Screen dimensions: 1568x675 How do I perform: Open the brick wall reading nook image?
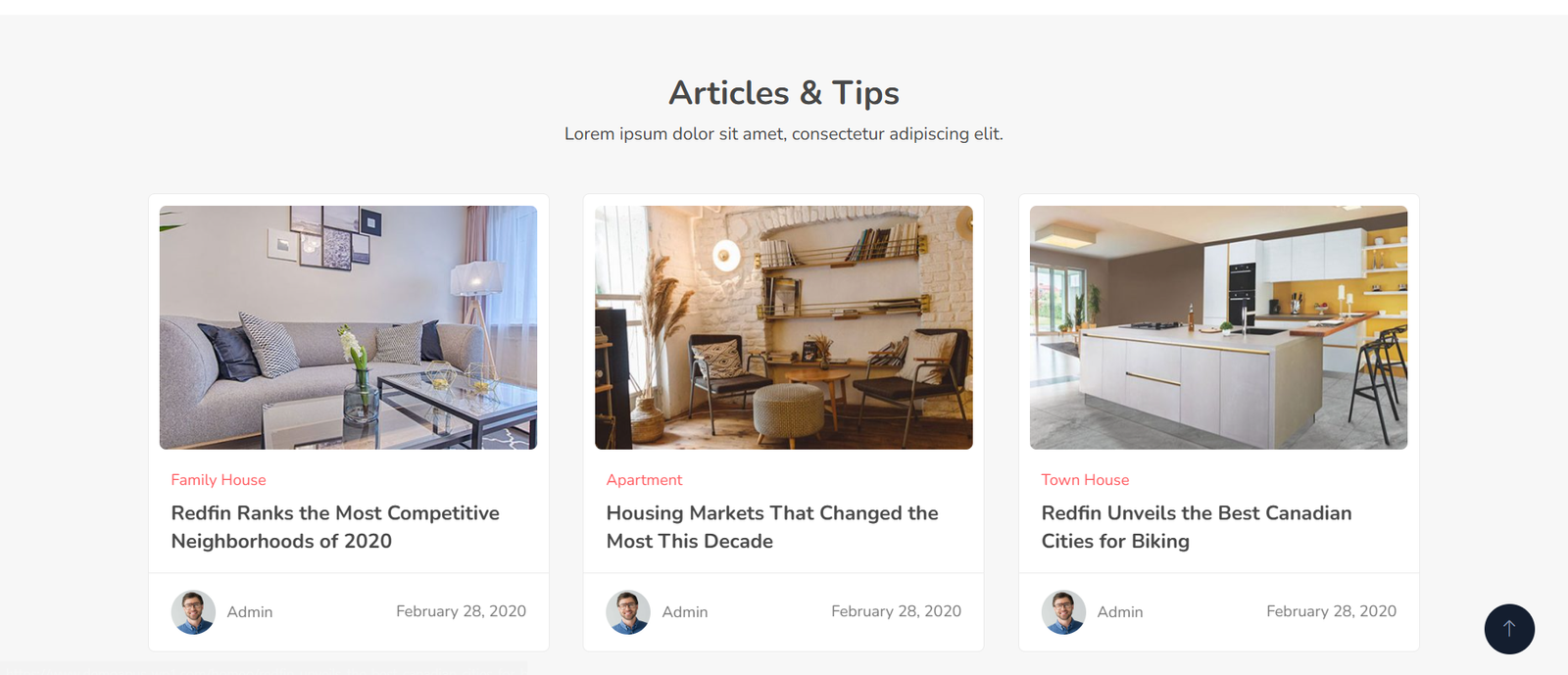pos(784,327)
